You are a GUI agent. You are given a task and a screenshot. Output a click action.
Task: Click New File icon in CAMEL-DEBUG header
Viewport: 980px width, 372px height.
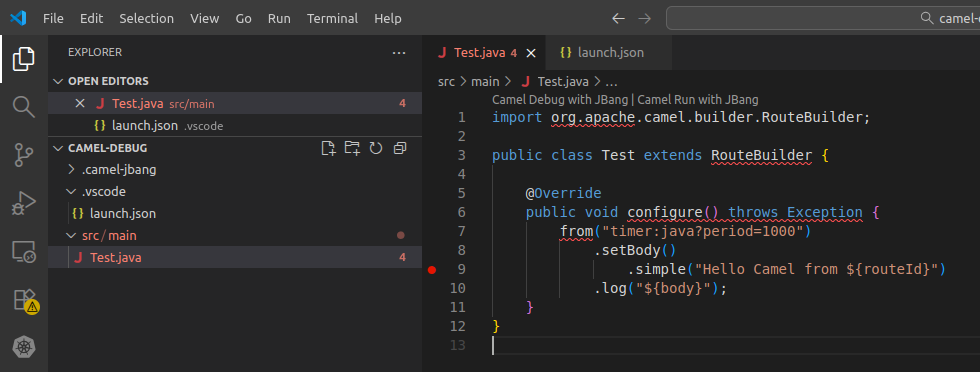click(x=328, y=148)
